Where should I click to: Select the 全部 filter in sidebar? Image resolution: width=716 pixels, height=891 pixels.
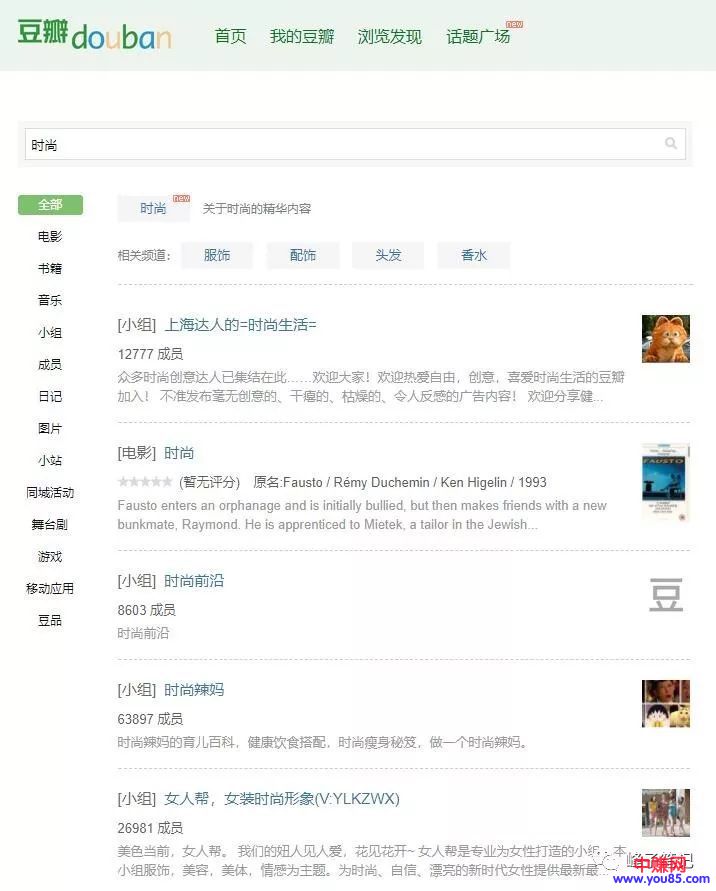(x=50, y=205)
